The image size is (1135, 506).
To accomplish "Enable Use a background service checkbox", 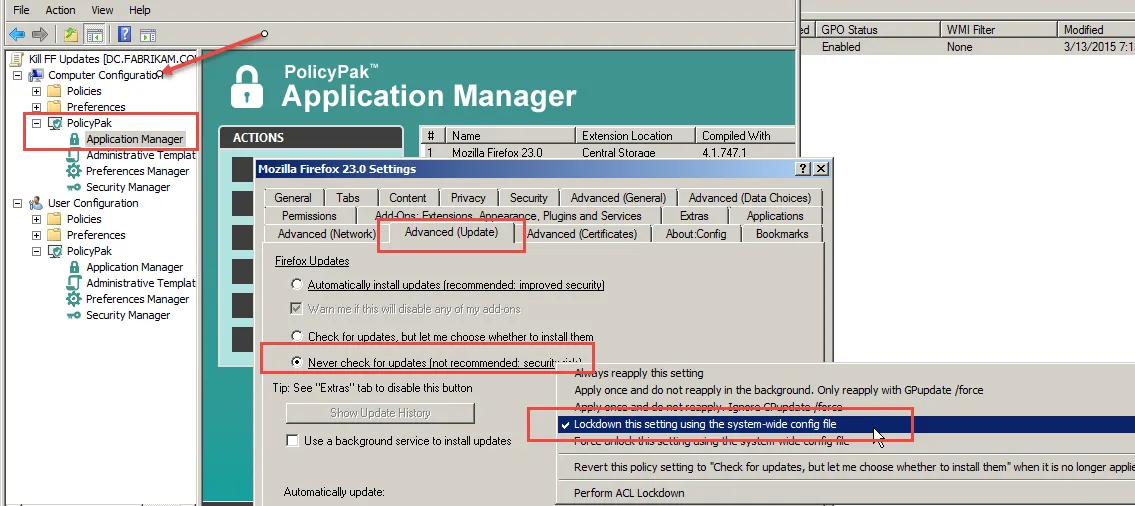I will 293,440.
